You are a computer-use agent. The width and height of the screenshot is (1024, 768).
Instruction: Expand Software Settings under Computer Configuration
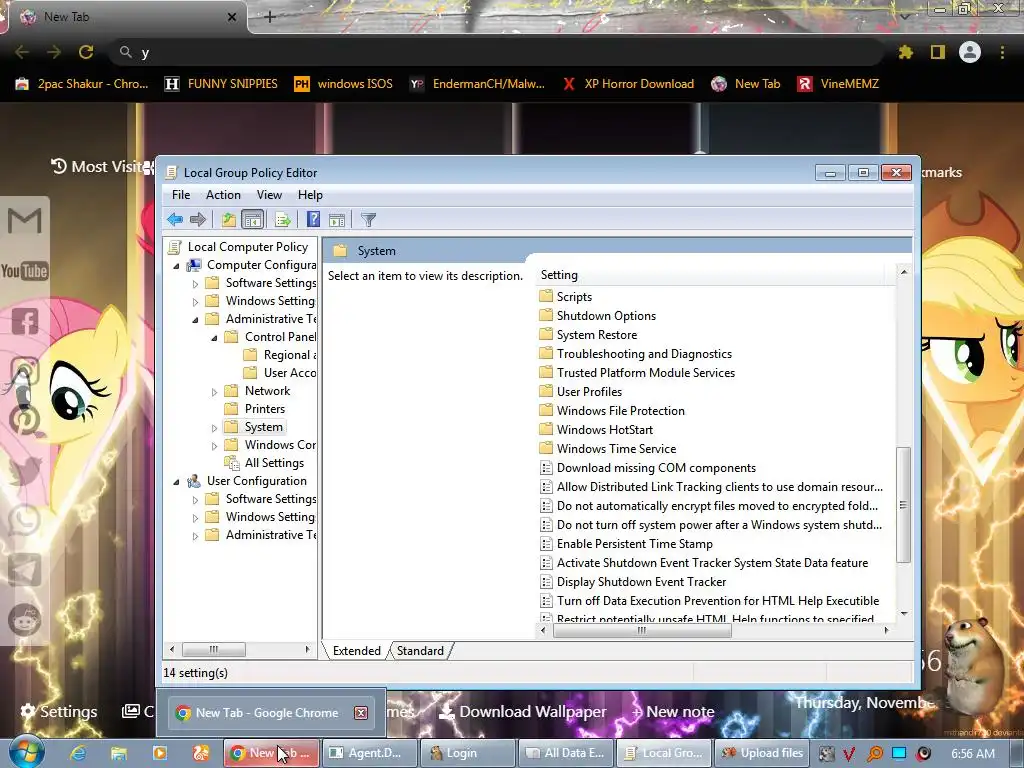(195, 284)
